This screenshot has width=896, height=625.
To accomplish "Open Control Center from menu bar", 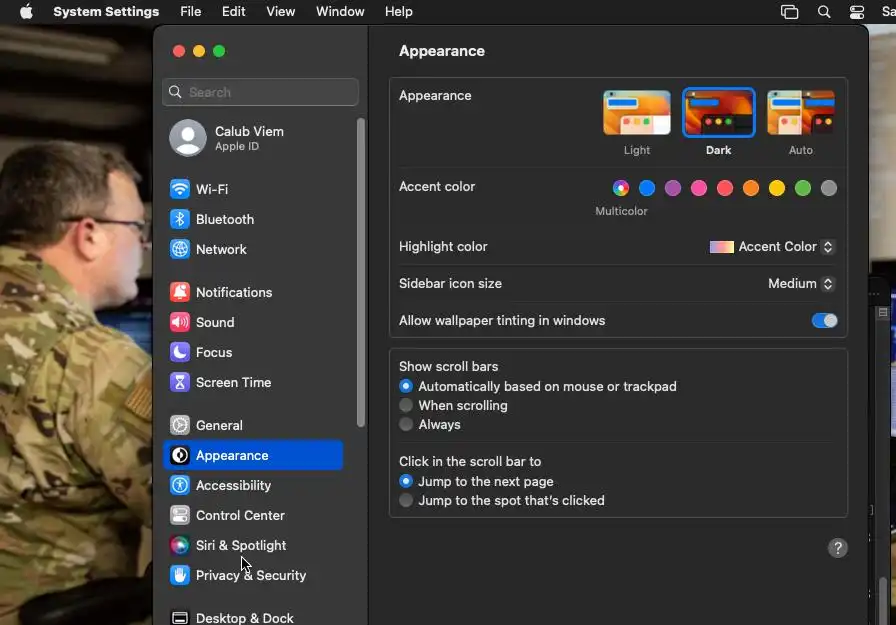I will point(857,11).
